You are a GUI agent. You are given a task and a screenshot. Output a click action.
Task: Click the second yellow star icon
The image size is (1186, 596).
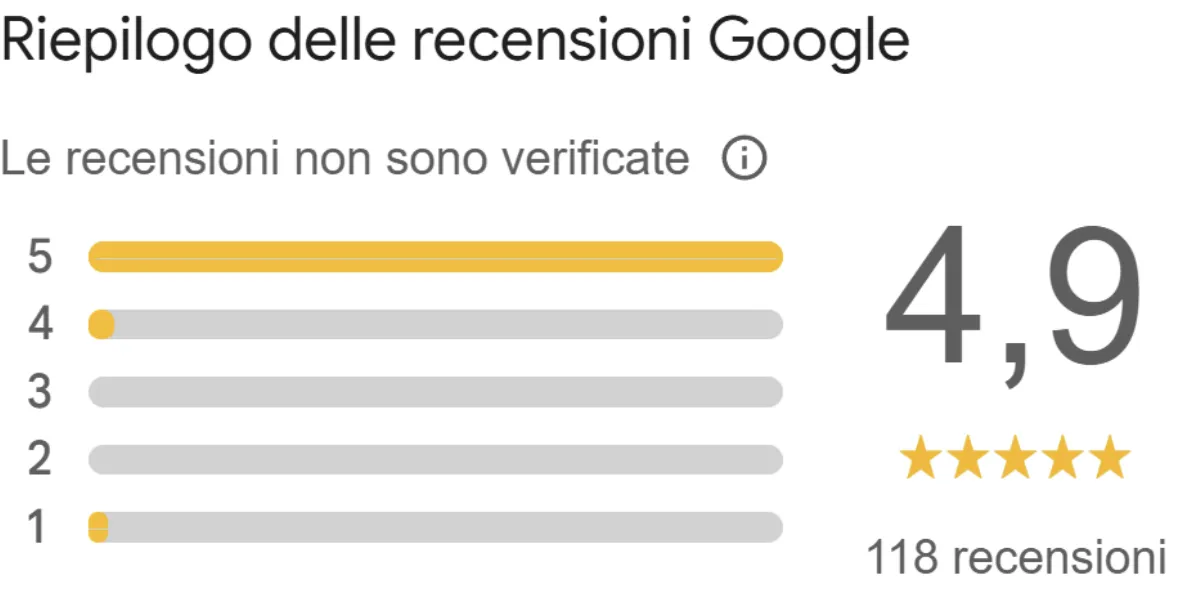[967, 457]
